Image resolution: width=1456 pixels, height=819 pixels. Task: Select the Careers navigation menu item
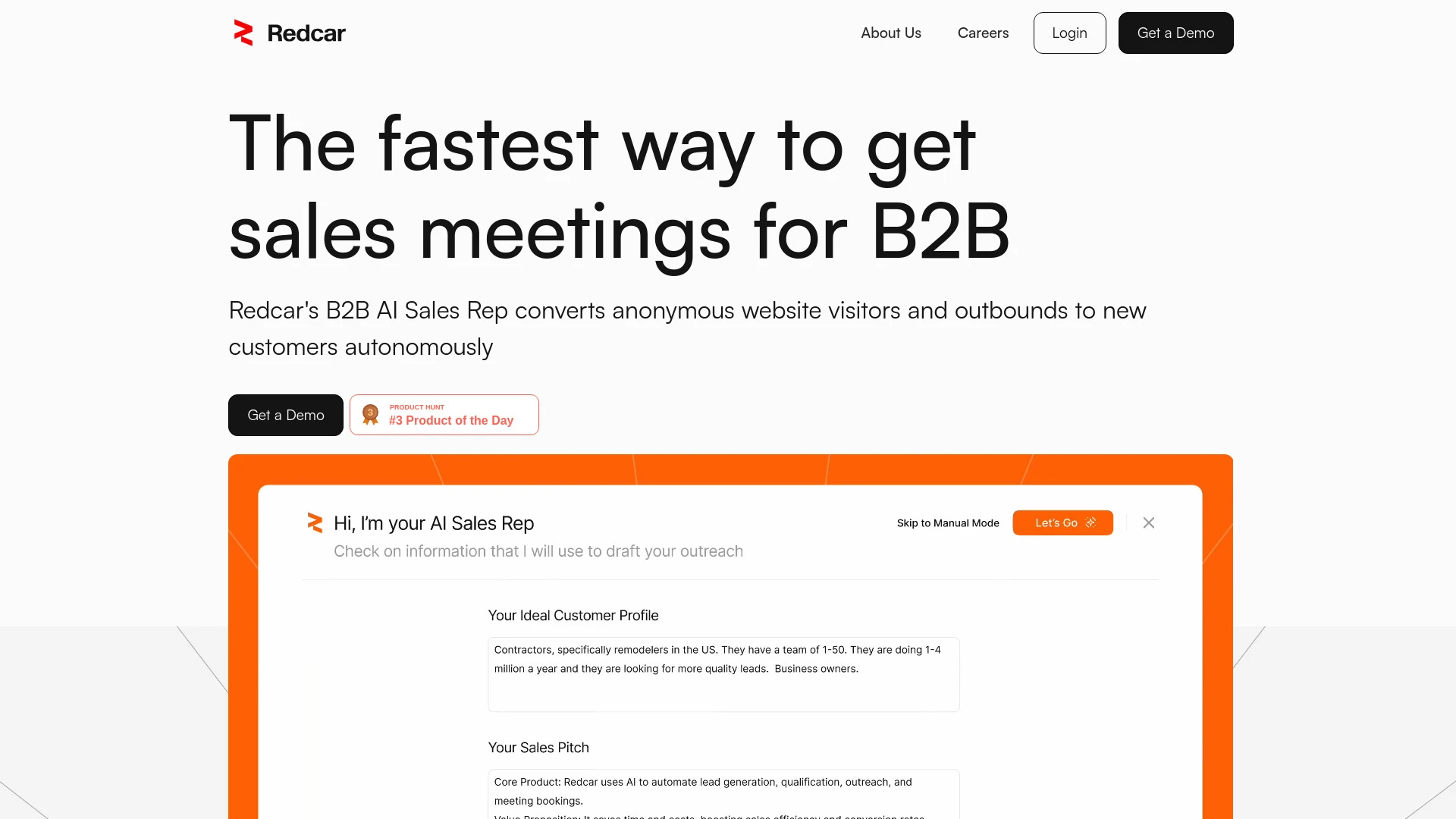(x=983, y=32)
